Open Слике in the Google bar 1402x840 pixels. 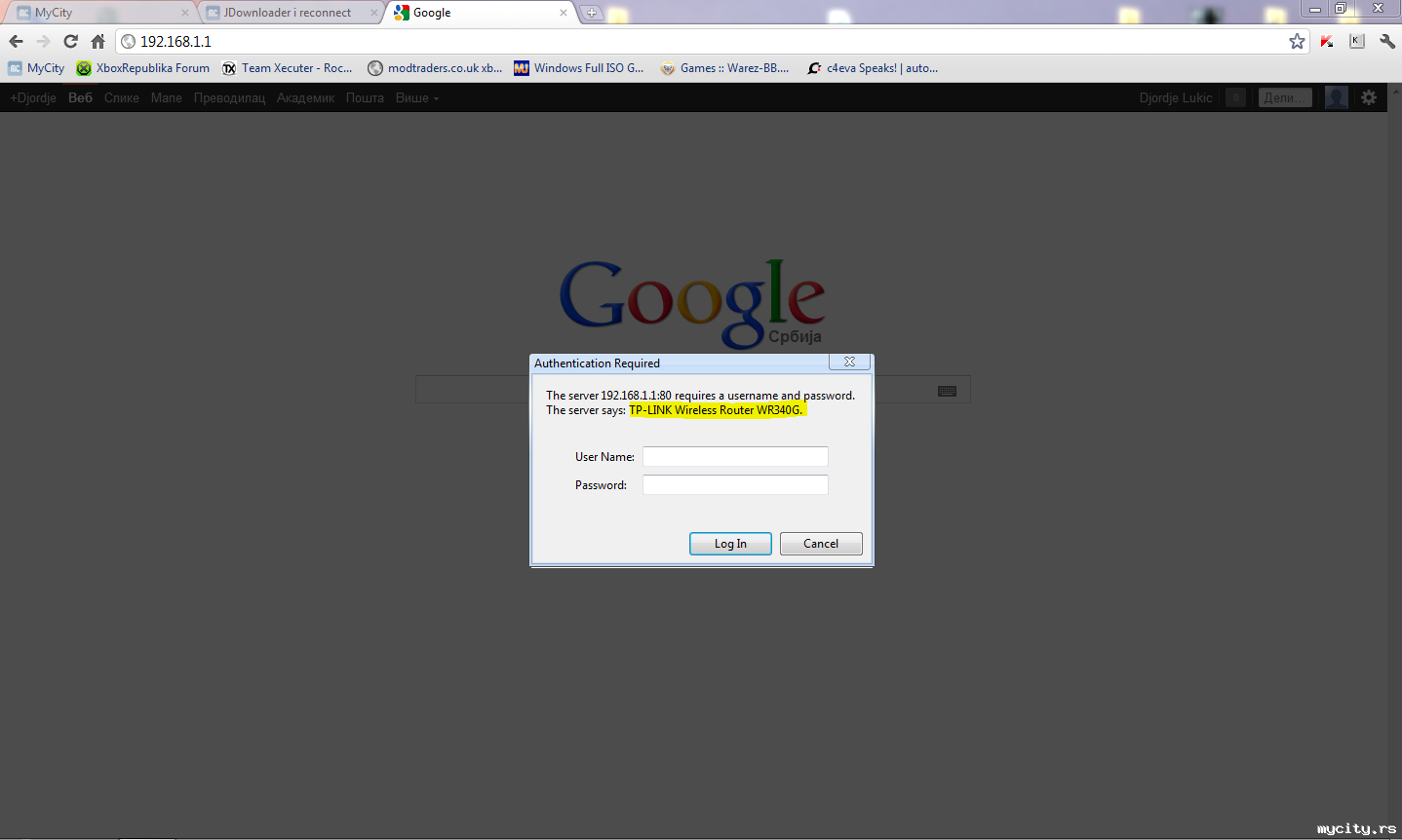click(122, 97)
